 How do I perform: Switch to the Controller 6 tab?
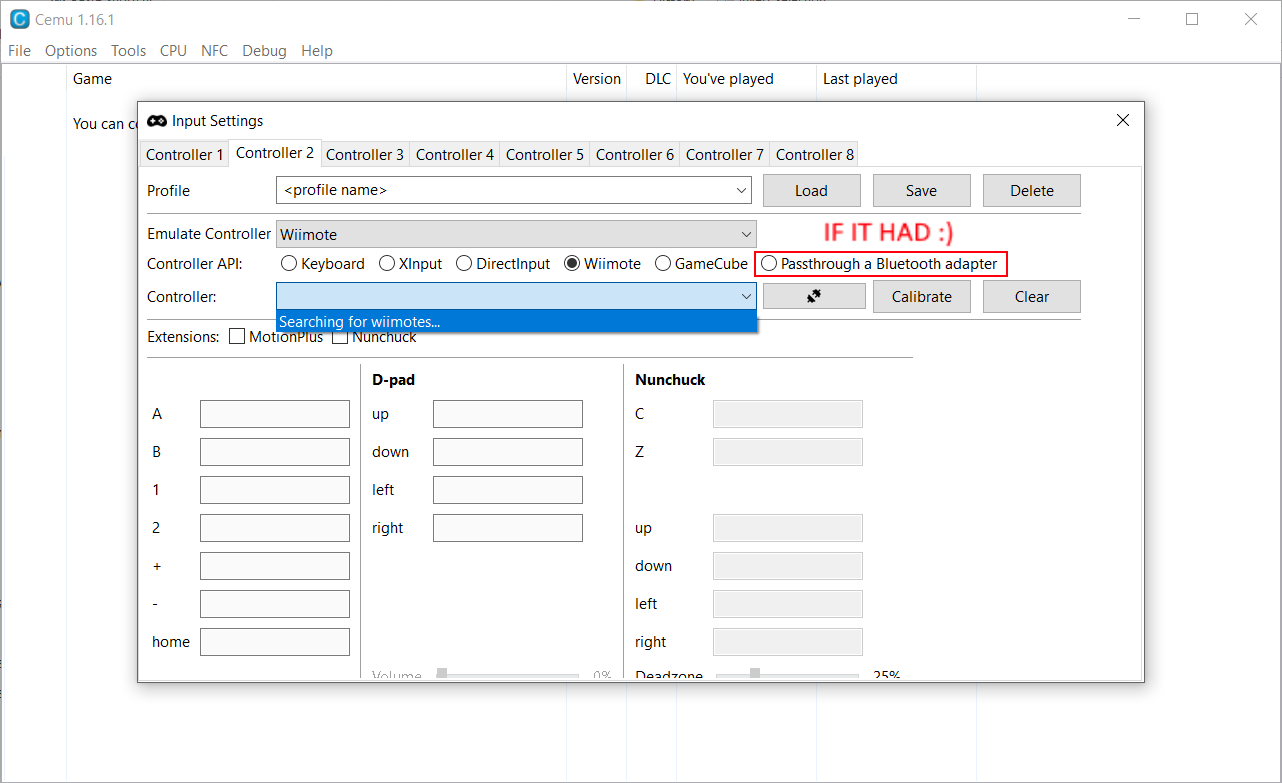(x=635, y=155)
